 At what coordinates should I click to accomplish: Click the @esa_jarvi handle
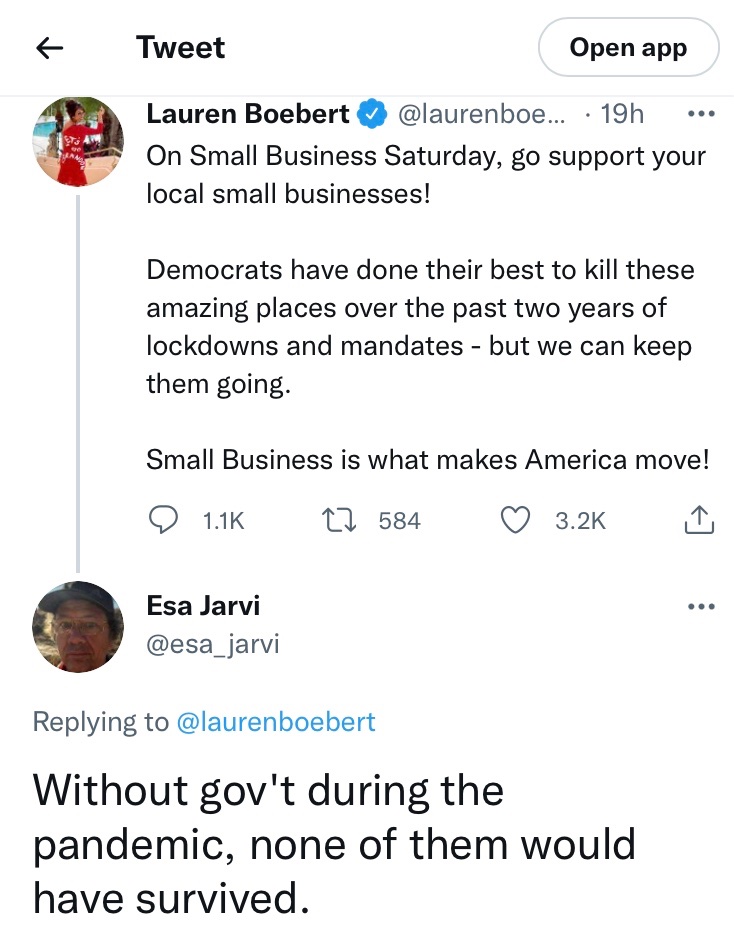click(x=213, y=645)
